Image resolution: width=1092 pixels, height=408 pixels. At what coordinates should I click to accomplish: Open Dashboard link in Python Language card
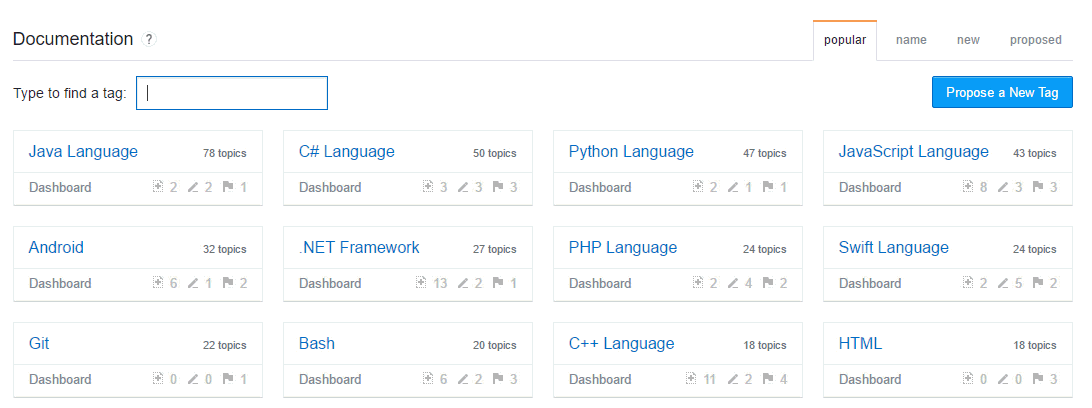click(x=600, y=187)
